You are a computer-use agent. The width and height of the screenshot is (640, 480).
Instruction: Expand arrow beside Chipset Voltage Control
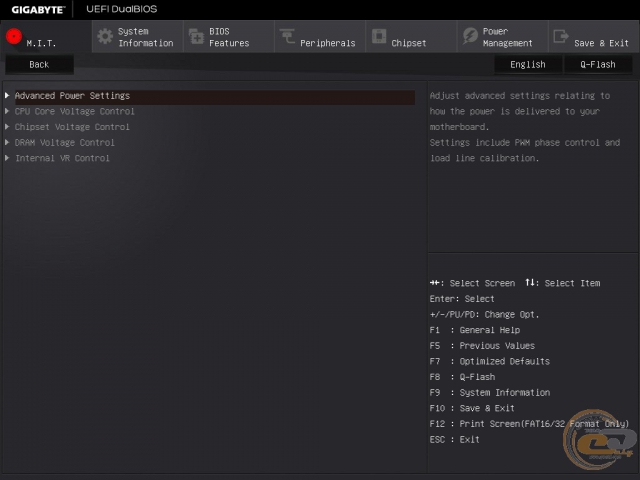click(x=7, y=127)
